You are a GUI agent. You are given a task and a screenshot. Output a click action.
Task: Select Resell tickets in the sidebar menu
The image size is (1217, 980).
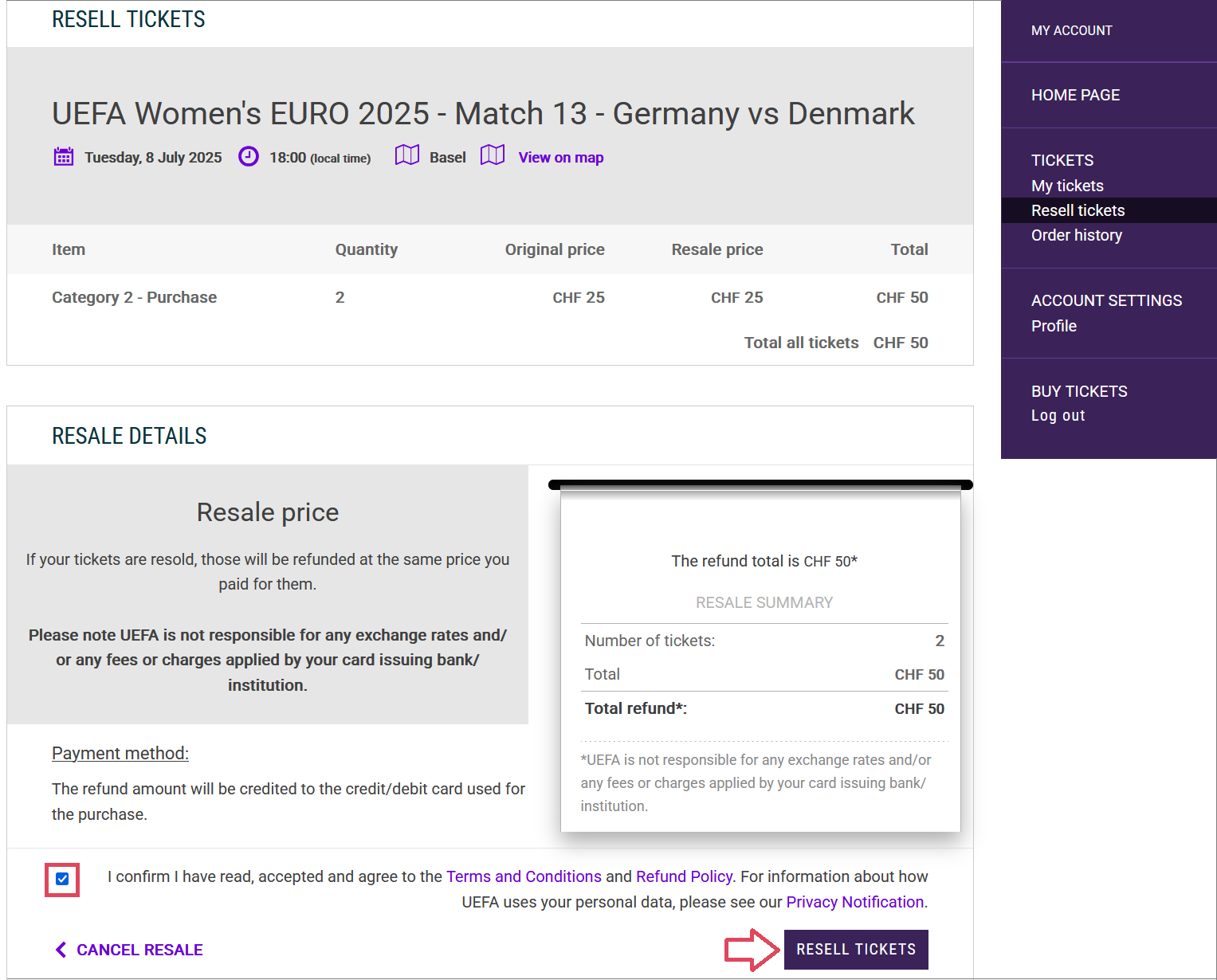(x=1109, y=210)
